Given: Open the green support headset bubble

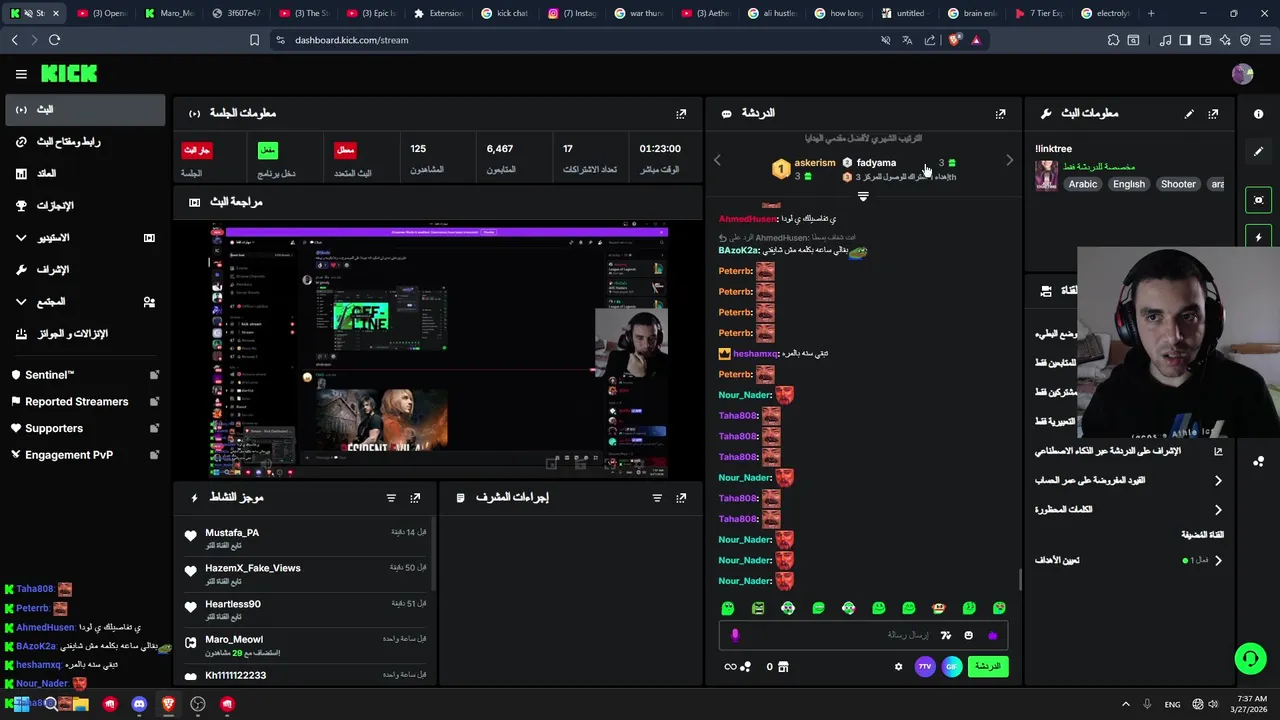Looking at the screenshot, I should (1250, 658).
